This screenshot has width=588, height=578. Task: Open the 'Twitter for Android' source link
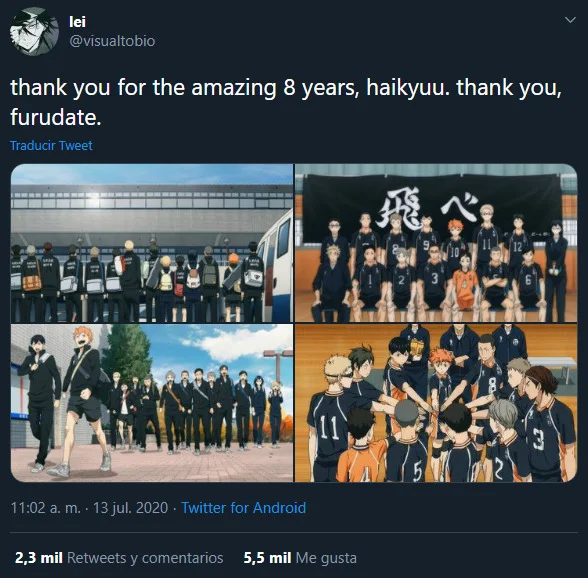(x=244, y=508)
